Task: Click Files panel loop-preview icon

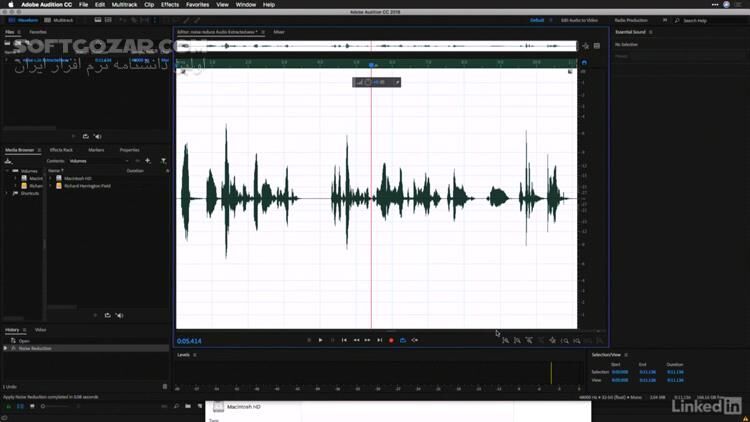Action: pyautogui.click(x=86, y=136)
